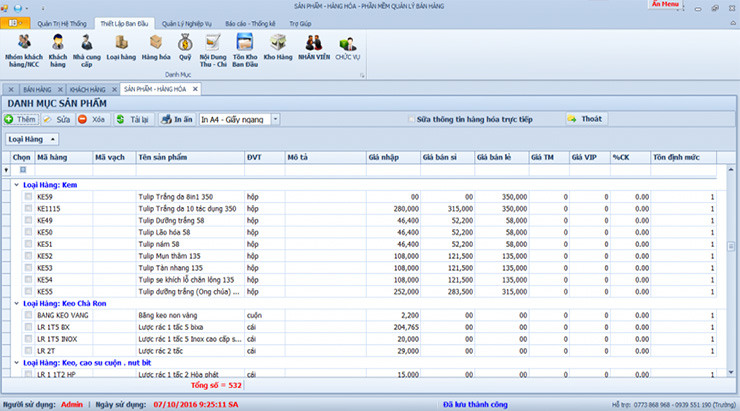Toggle the select-all checkbox in filter row

pyautogui.click(x=23, y=170)
